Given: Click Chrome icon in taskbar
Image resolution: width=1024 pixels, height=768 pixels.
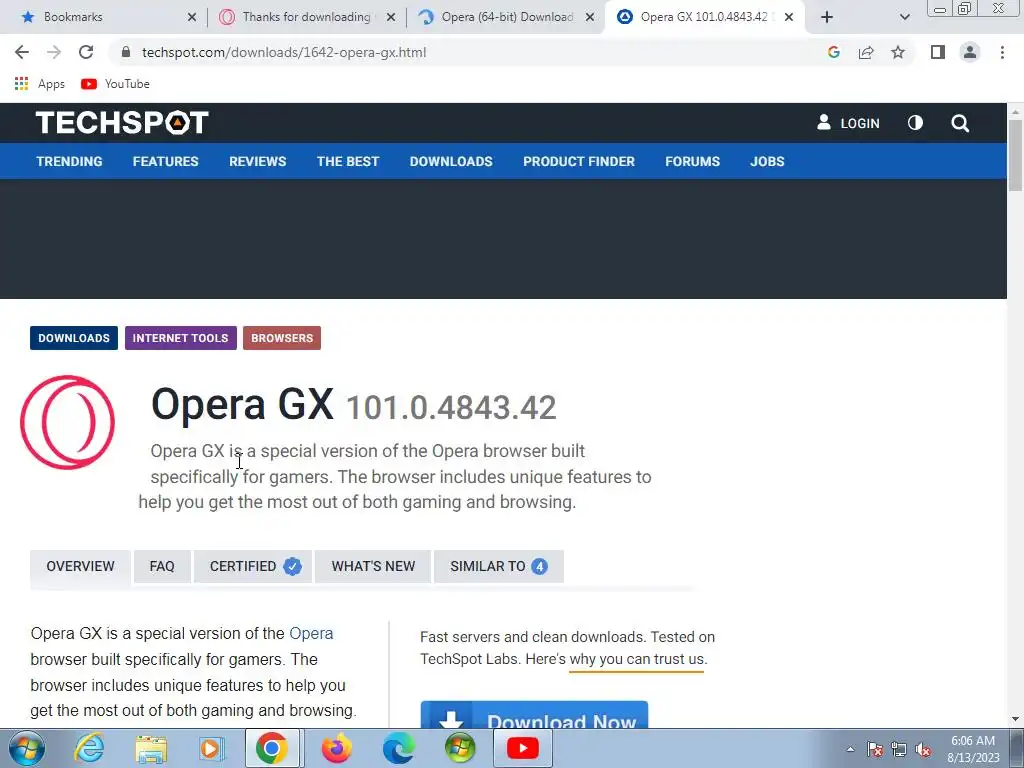Looking at the screenshot, I should click(272, 748).
